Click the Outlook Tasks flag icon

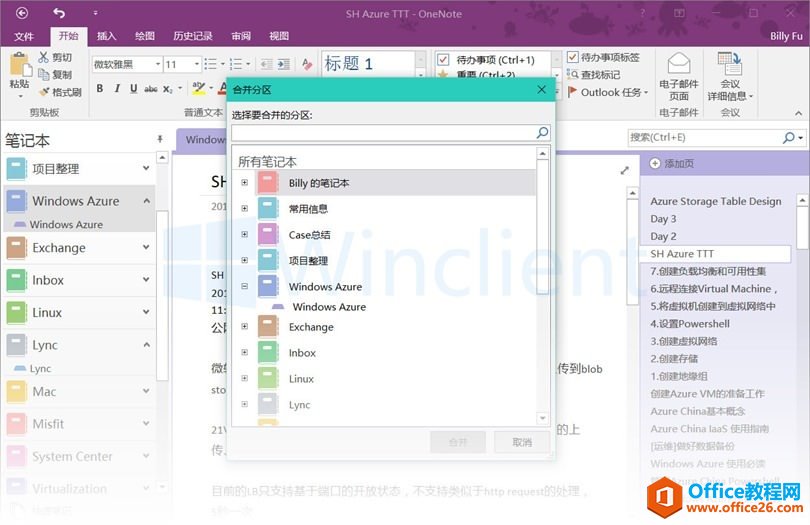(572, 92)
